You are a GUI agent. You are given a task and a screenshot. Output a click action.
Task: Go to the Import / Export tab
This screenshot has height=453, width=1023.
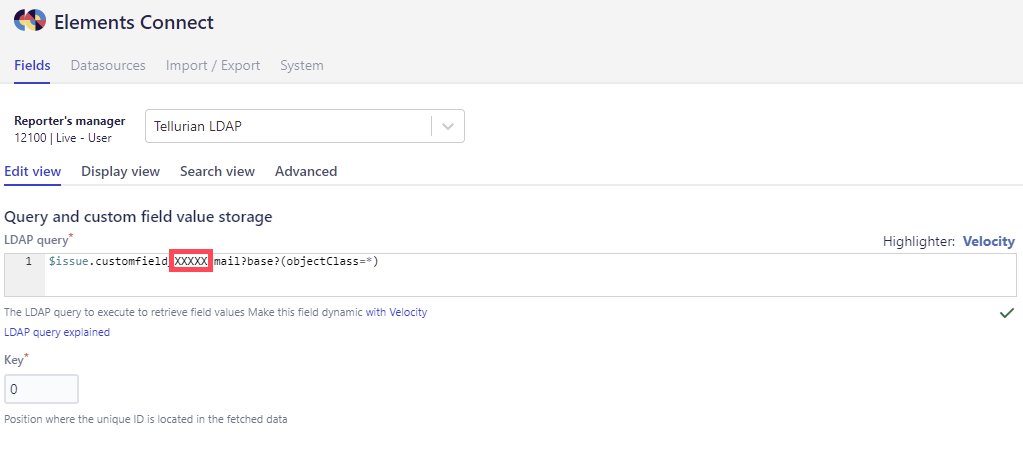213,65
